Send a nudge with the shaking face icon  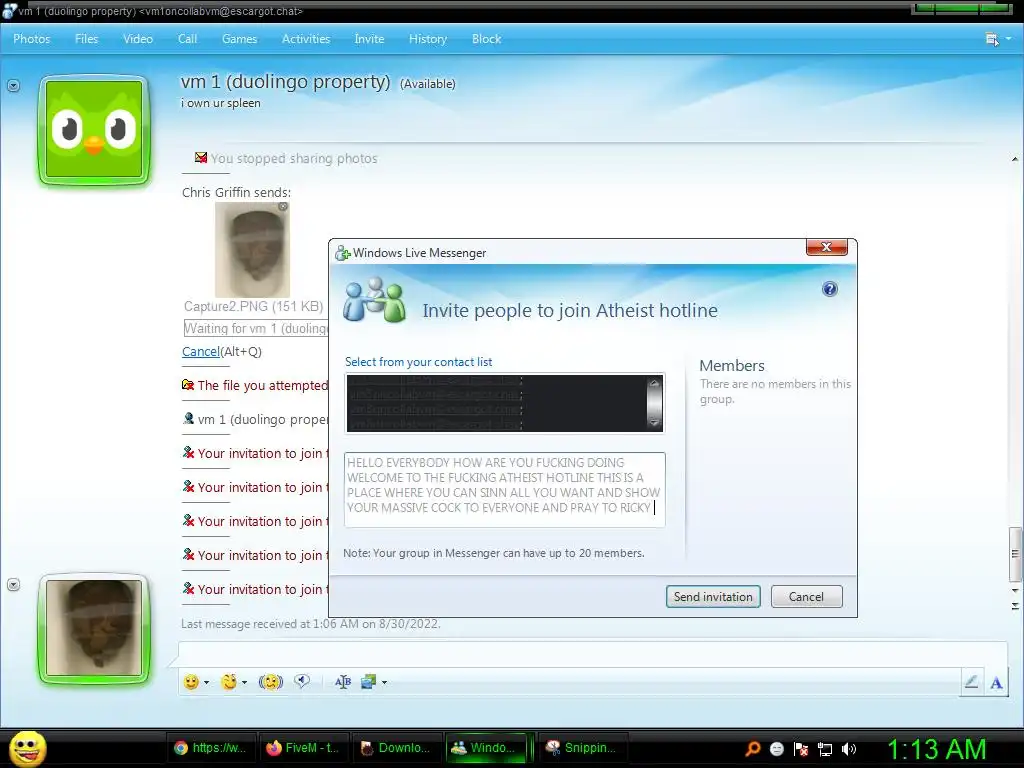[271, 682]
